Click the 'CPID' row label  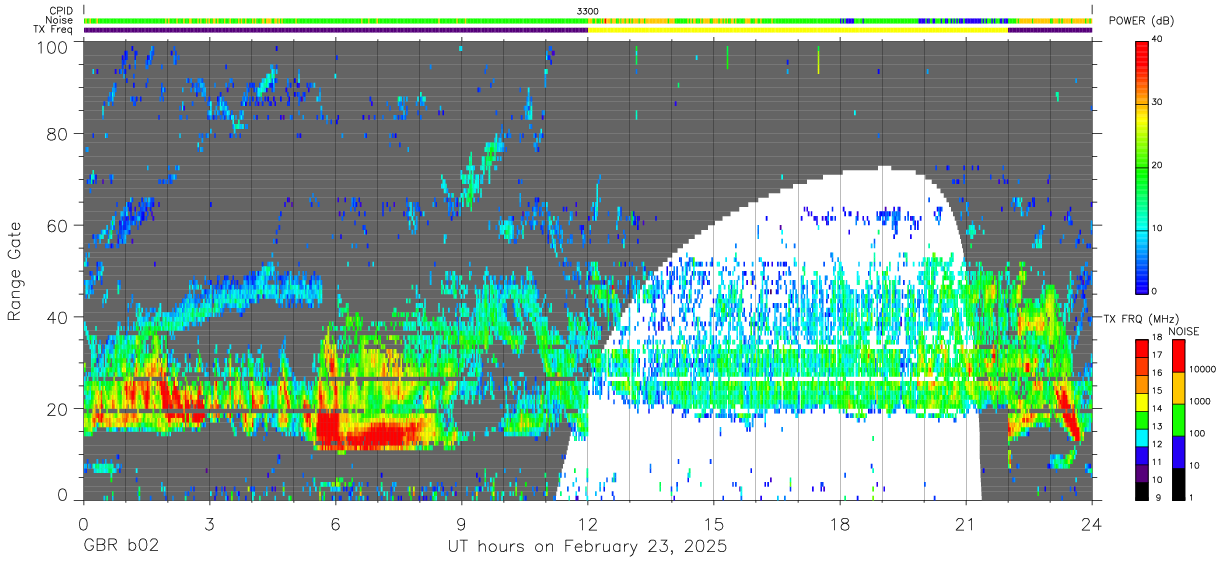62,10
